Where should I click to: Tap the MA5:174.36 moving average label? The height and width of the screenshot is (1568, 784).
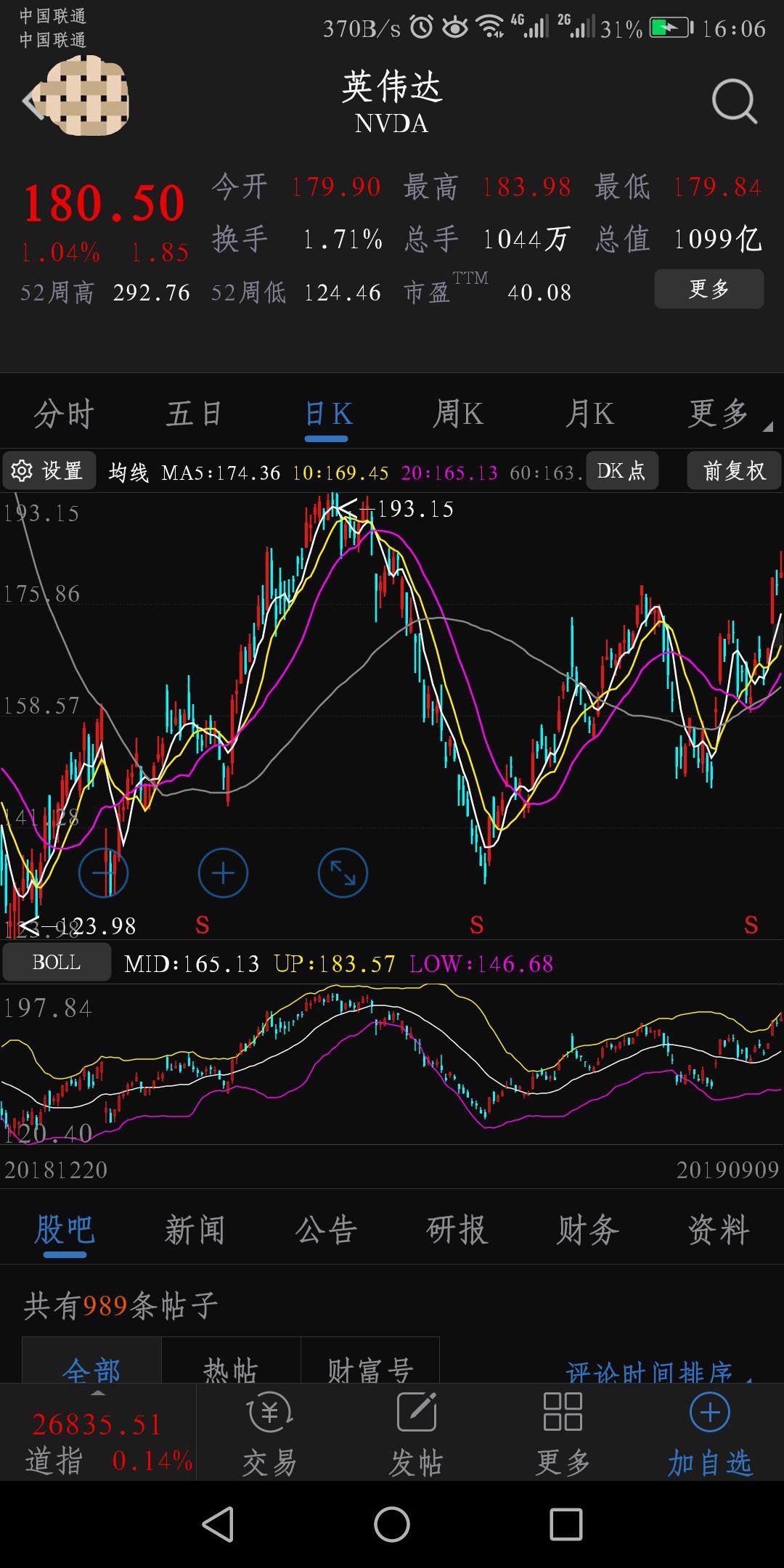[x=221, y=473]
